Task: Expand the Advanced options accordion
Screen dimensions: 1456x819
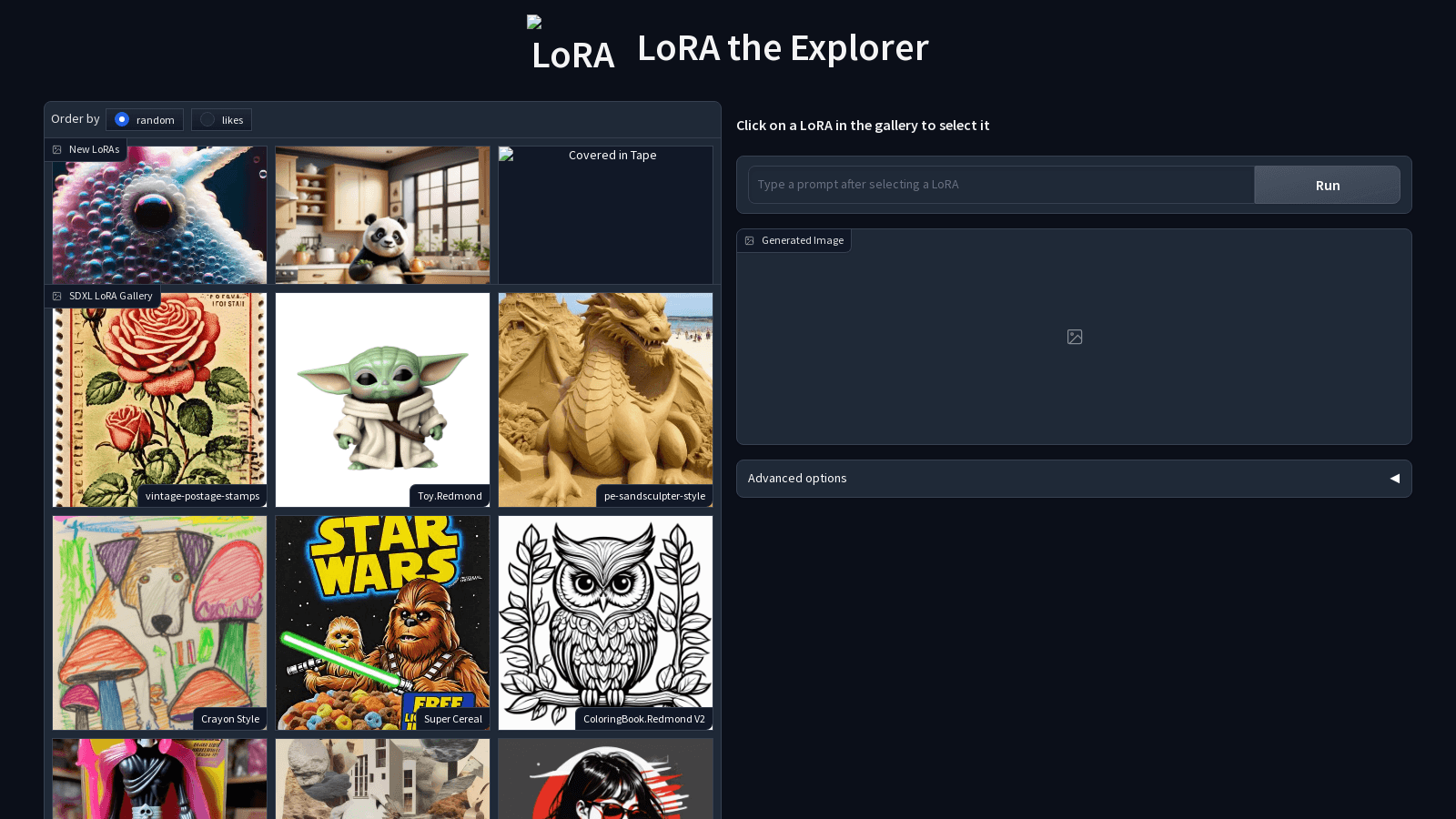Action: 1074,479
